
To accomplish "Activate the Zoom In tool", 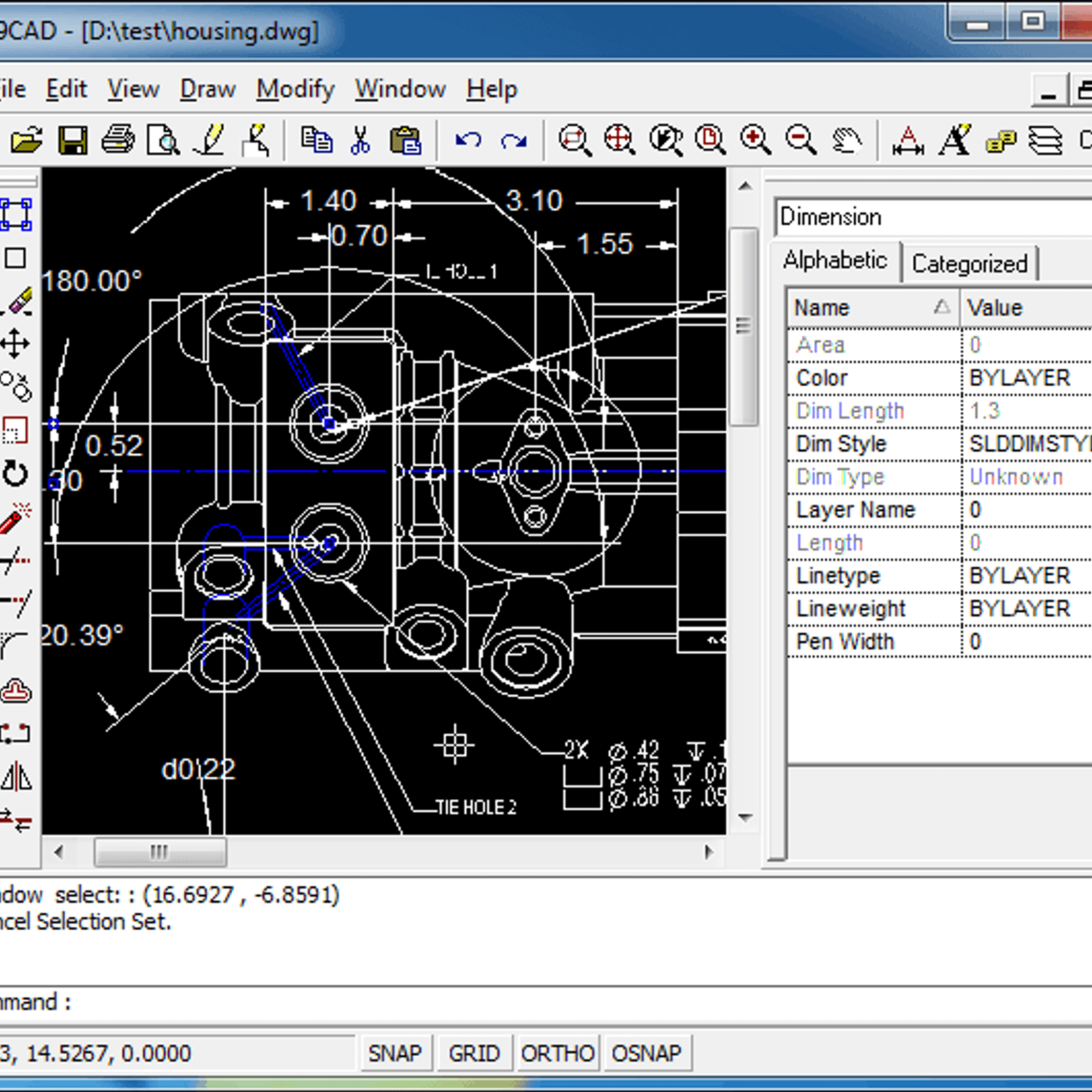I will pyautogui.click(x=754, y=140).
